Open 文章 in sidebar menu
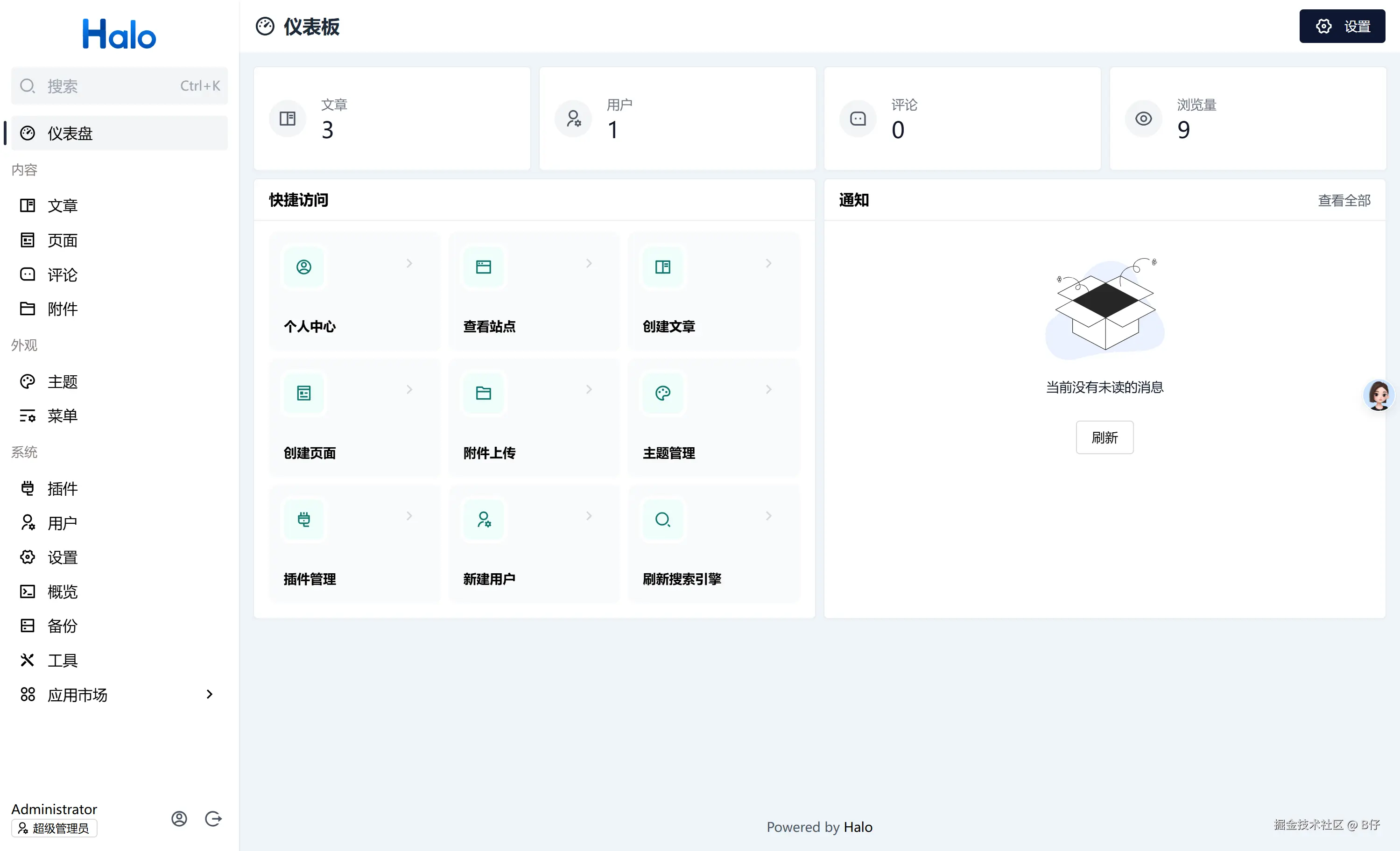This screenshot has width=1400, height=851. 63,206
